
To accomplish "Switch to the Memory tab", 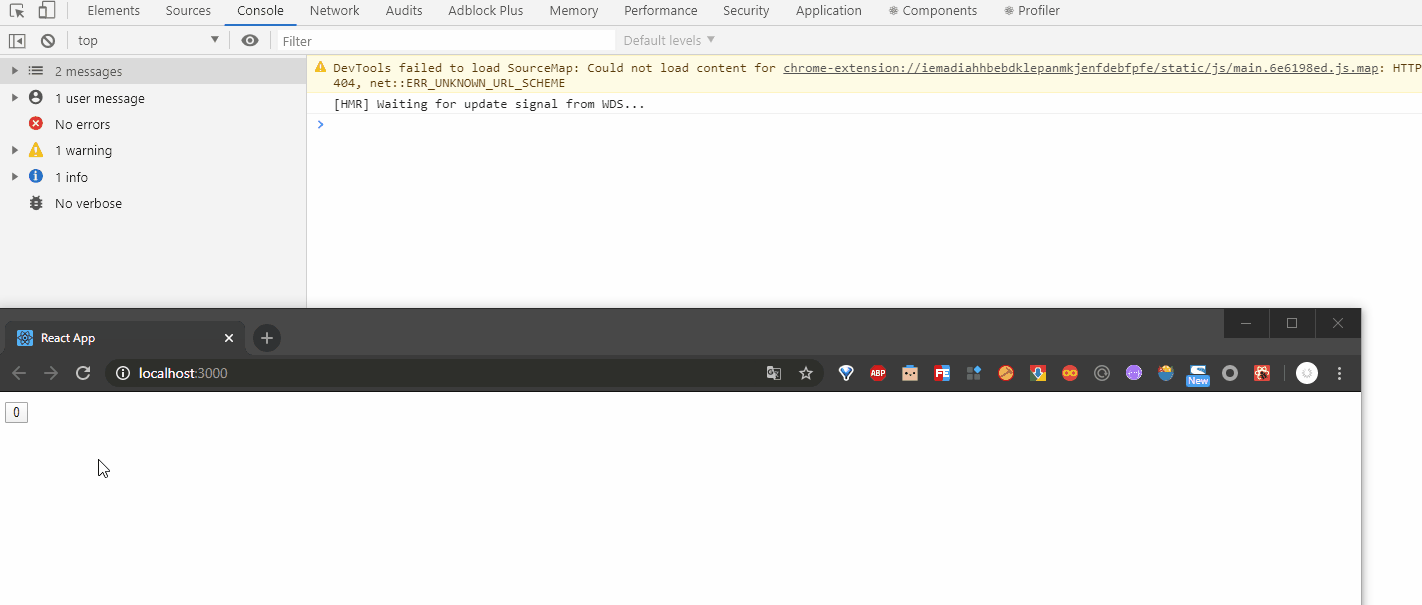I will (574, 11).
